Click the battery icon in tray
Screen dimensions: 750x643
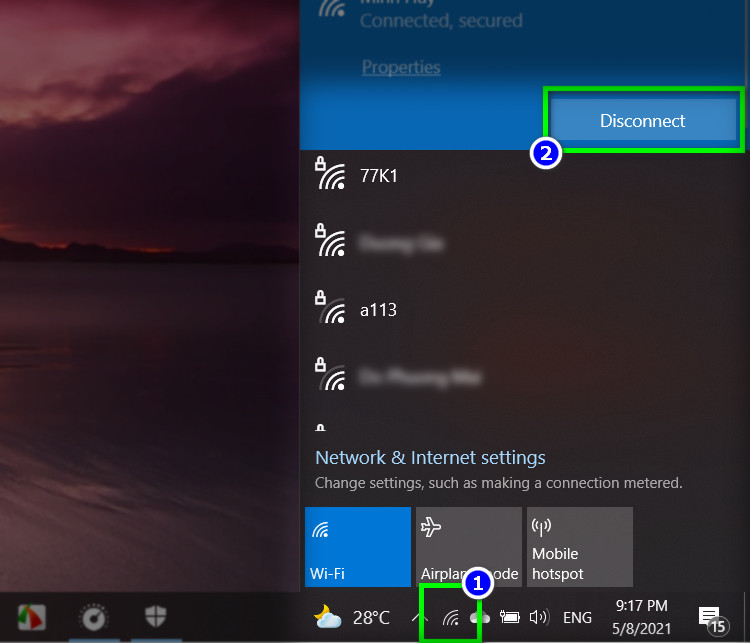[510, 618]
